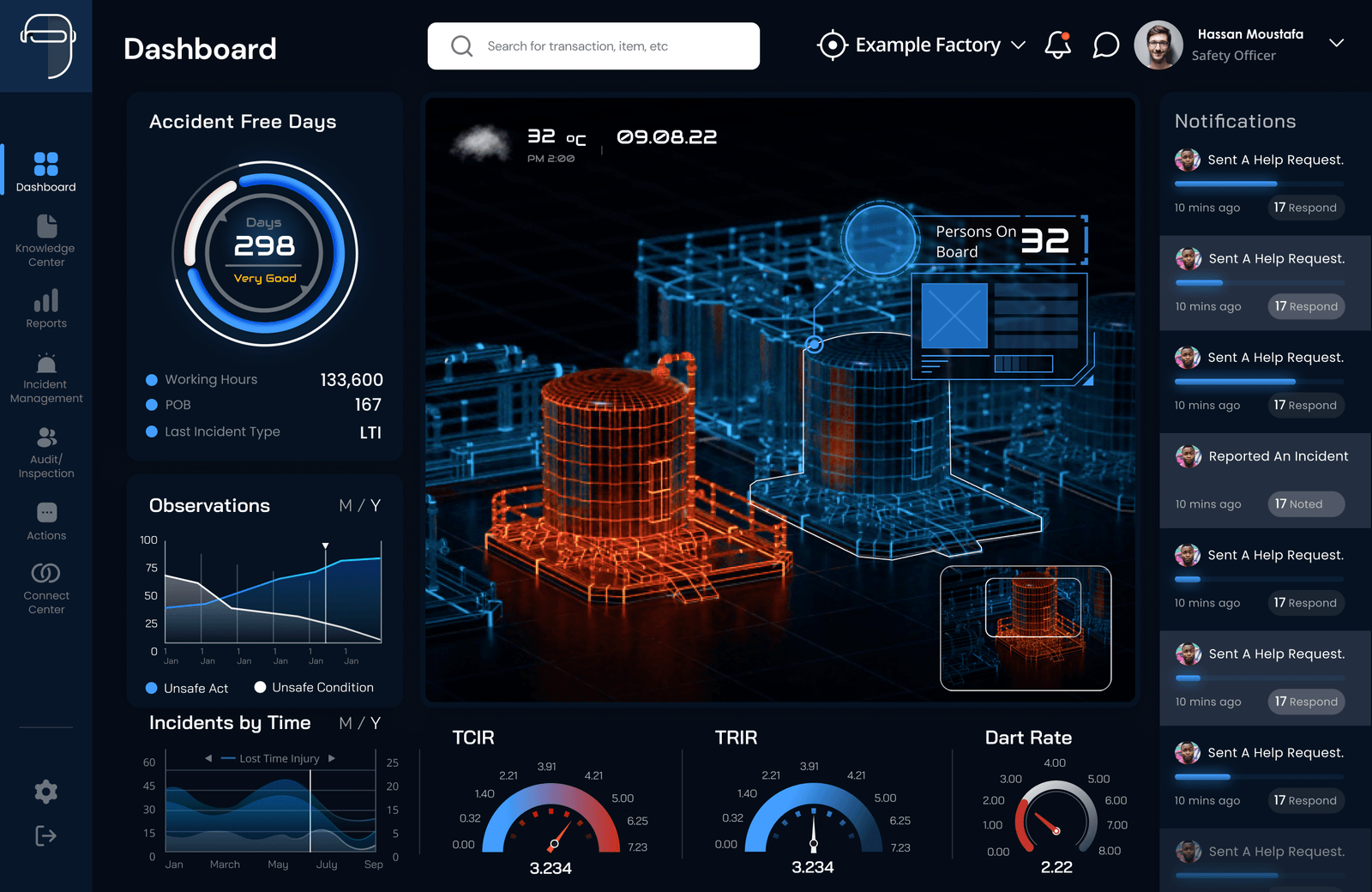1372x892 pixels.
Task: Click the 09.08.22 date display
Action: 666,137
